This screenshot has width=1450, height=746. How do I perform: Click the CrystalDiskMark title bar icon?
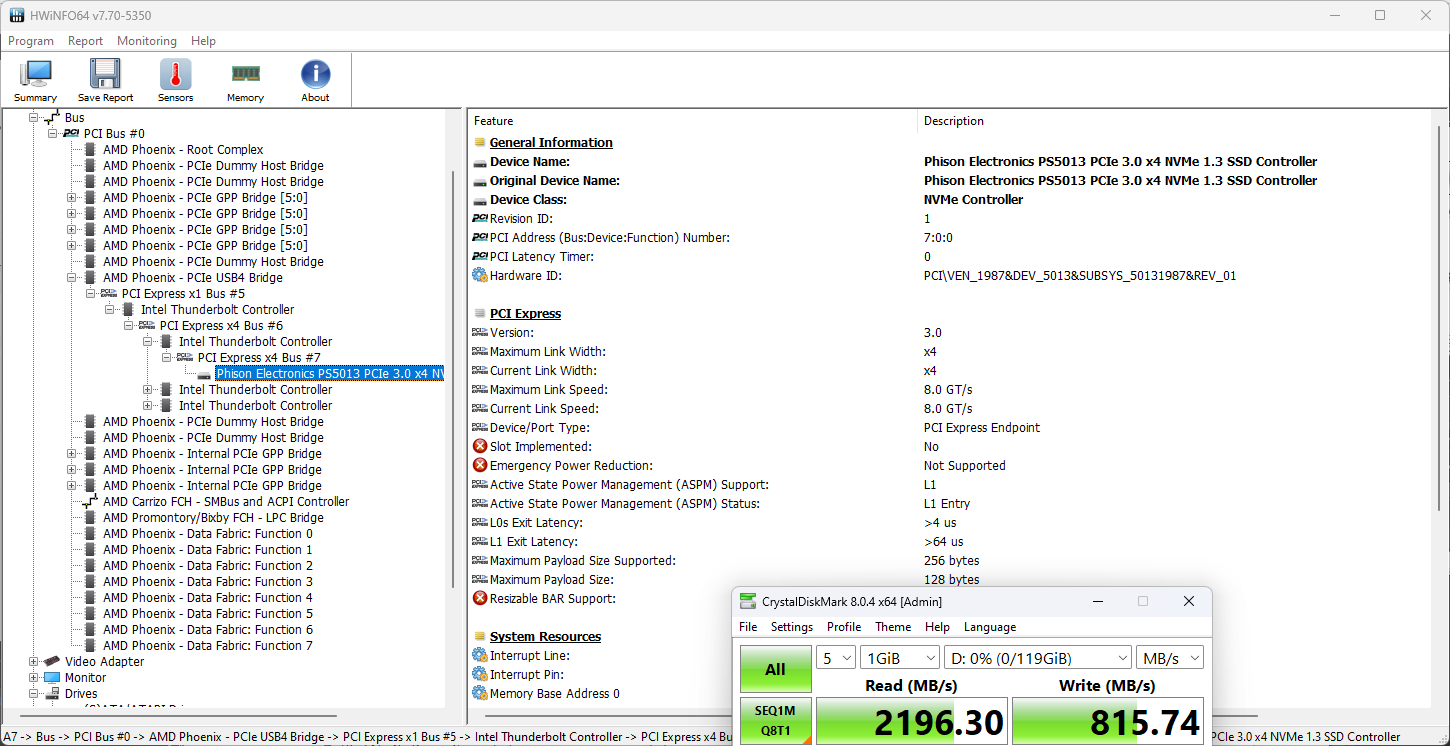click(x=748, y=601)
